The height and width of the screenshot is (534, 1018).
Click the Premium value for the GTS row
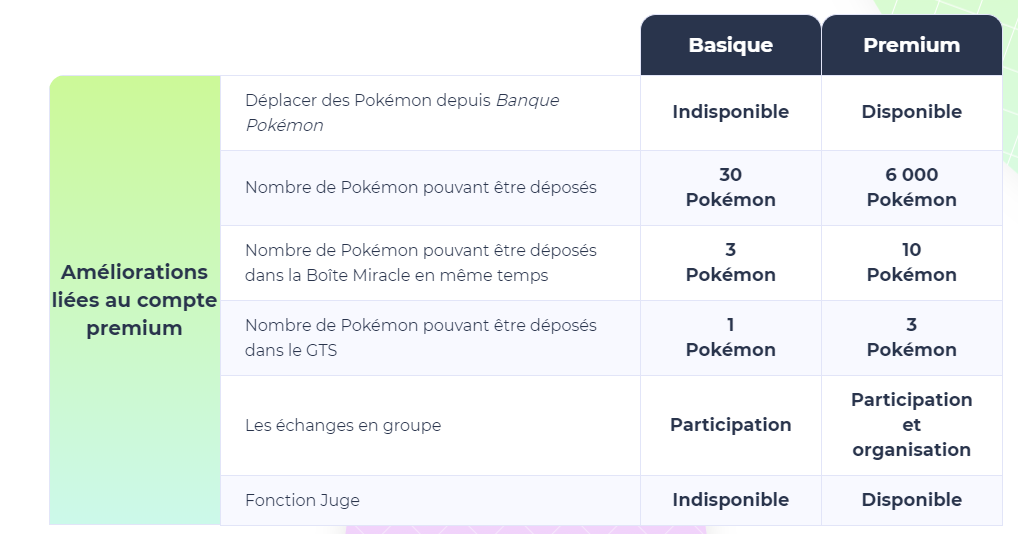[911, 337]
